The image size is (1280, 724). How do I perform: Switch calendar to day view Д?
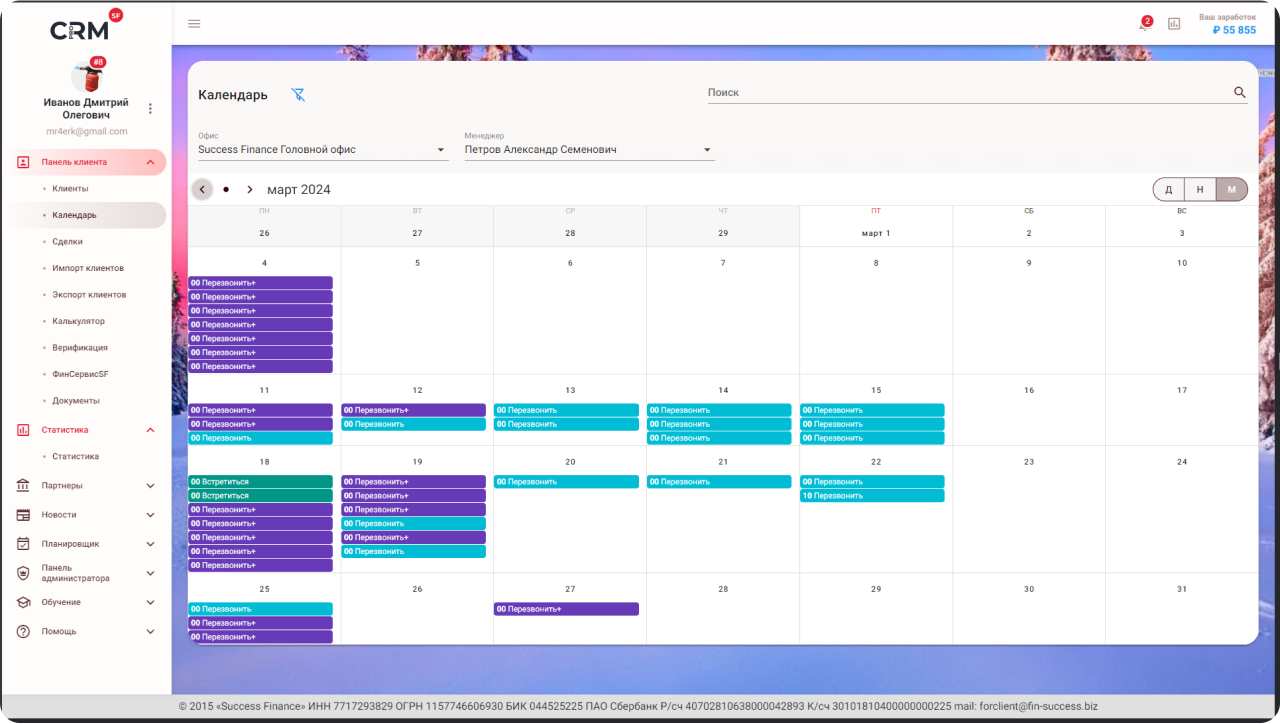pyautogui.click(x=1169, y=190)
